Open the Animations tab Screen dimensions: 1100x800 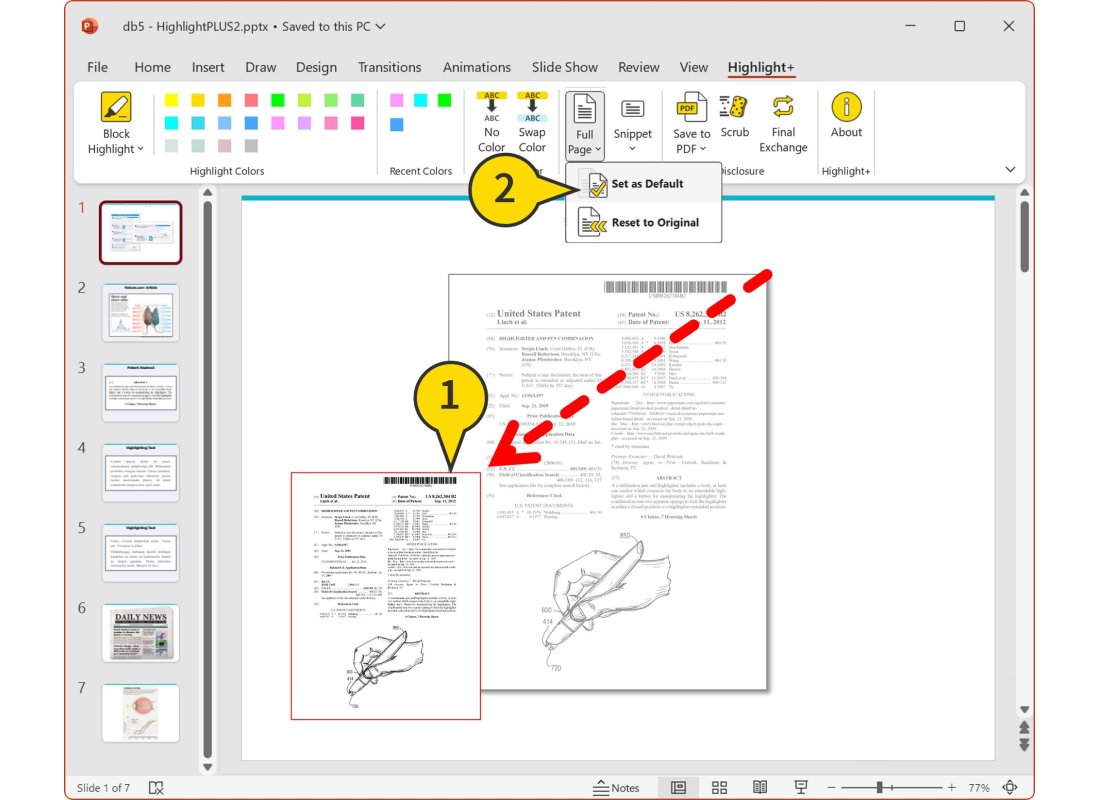pos(476,67)
